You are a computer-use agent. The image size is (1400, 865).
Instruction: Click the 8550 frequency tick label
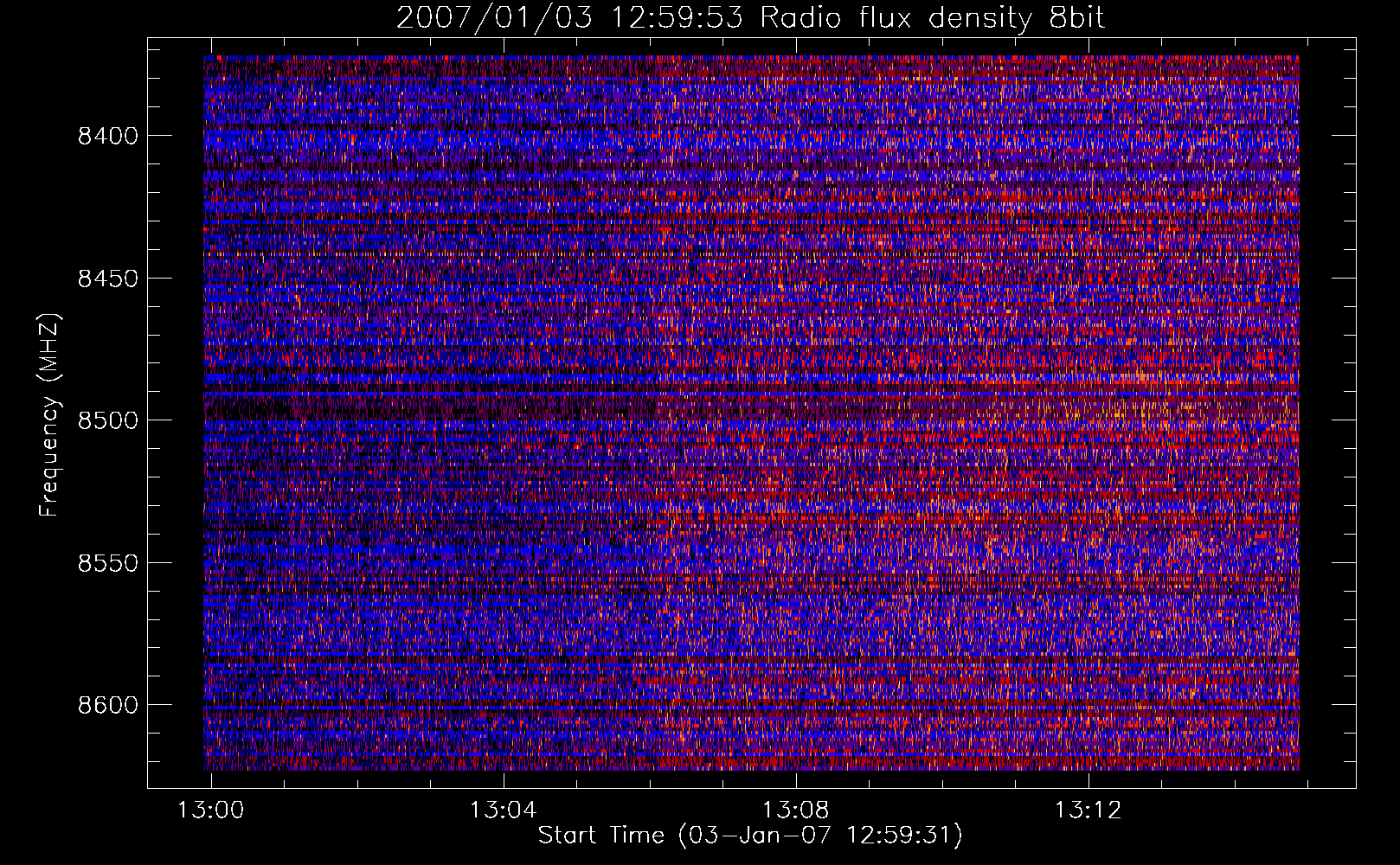(108, 563)
